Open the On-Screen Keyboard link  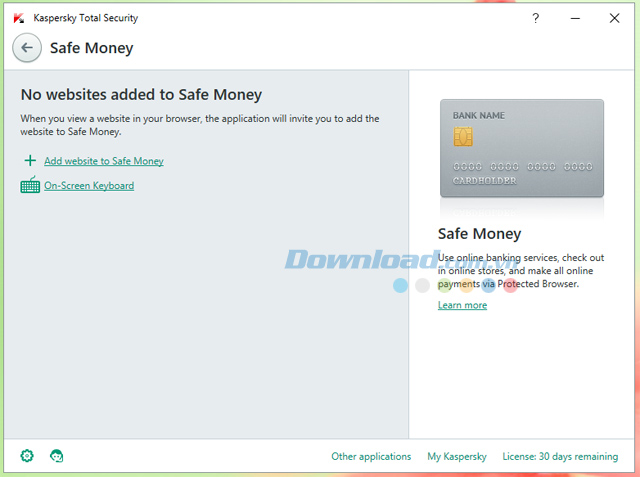tap(89, 186)
